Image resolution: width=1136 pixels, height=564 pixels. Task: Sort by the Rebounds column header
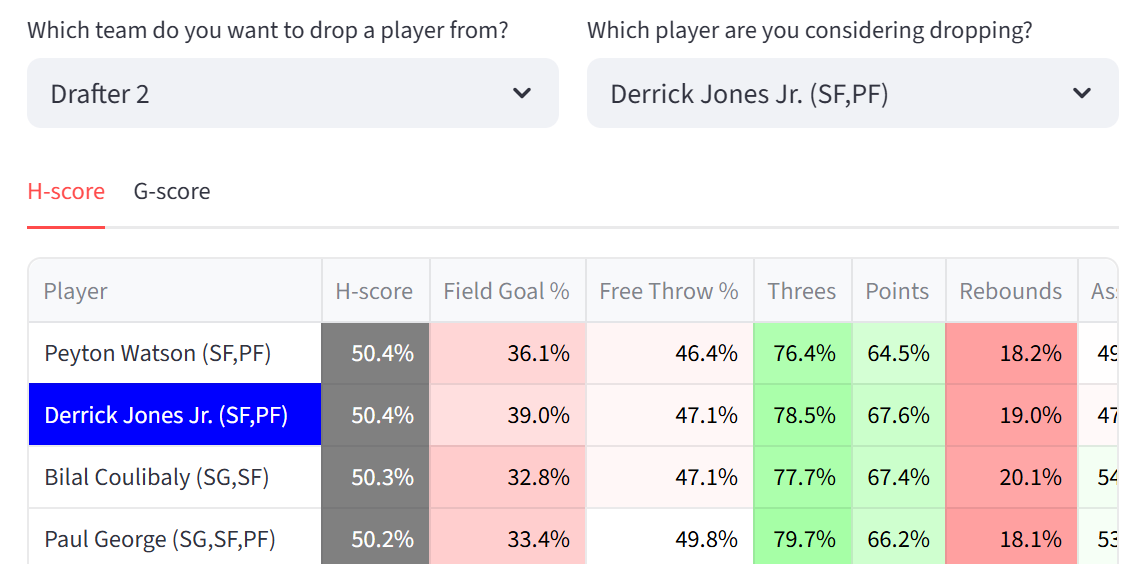pyautogui.click(x=1011, y=291)
